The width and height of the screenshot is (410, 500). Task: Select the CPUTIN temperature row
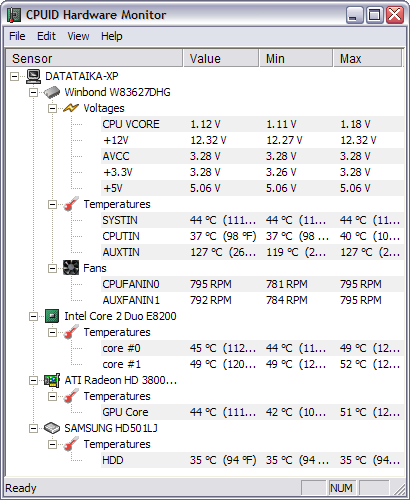point(252,236)
